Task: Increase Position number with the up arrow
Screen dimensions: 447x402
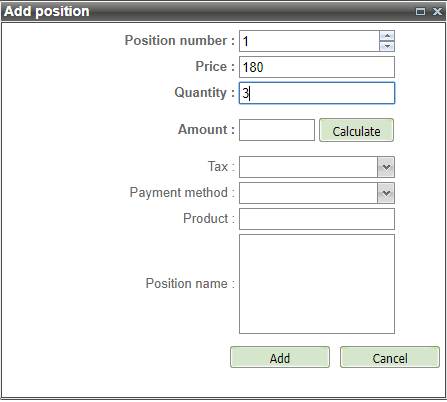Action: pos(387,36)
